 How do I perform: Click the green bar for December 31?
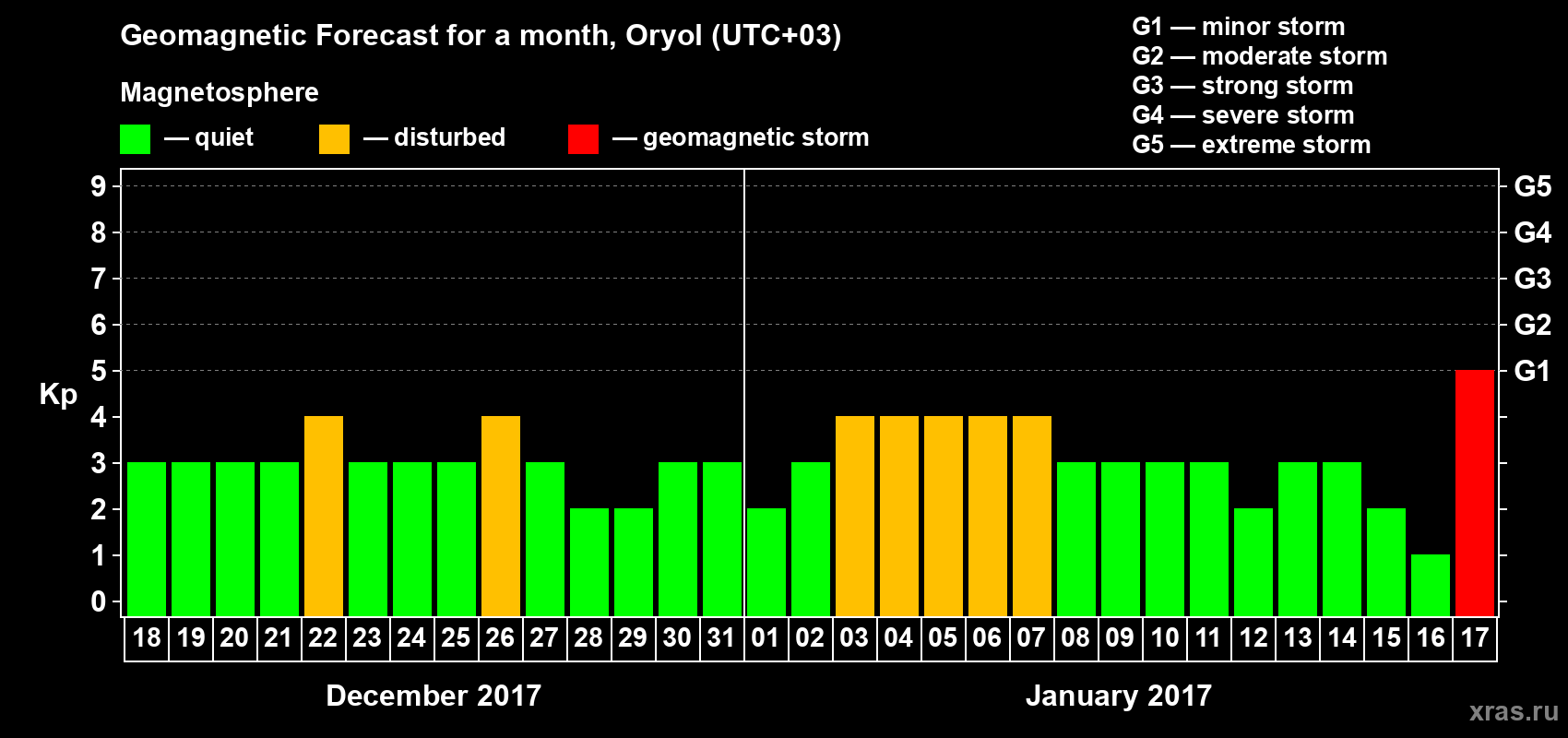coord(722,539)
